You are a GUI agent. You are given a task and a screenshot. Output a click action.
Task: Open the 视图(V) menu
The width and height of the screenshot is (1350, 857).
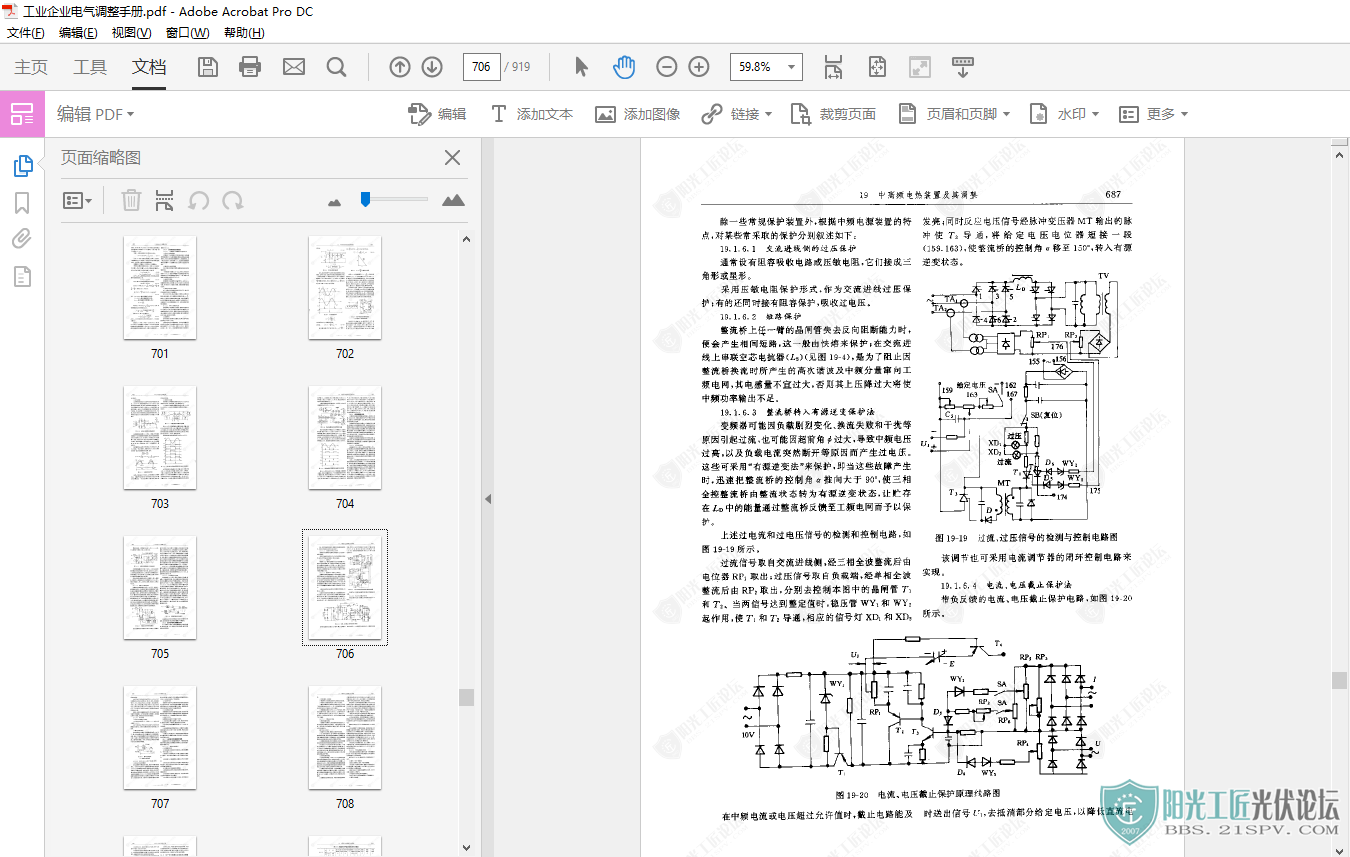[x=131, y=33]
